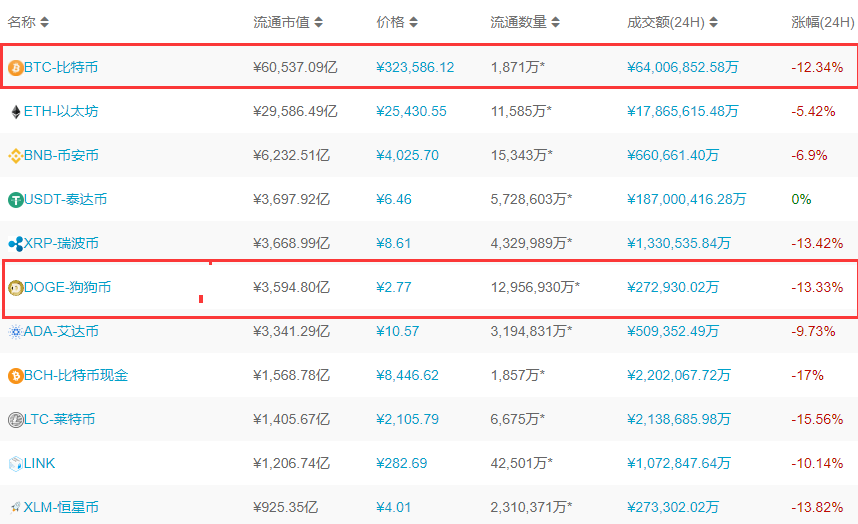Open the BCH-比特币现金 link

(x=76, y=375)
